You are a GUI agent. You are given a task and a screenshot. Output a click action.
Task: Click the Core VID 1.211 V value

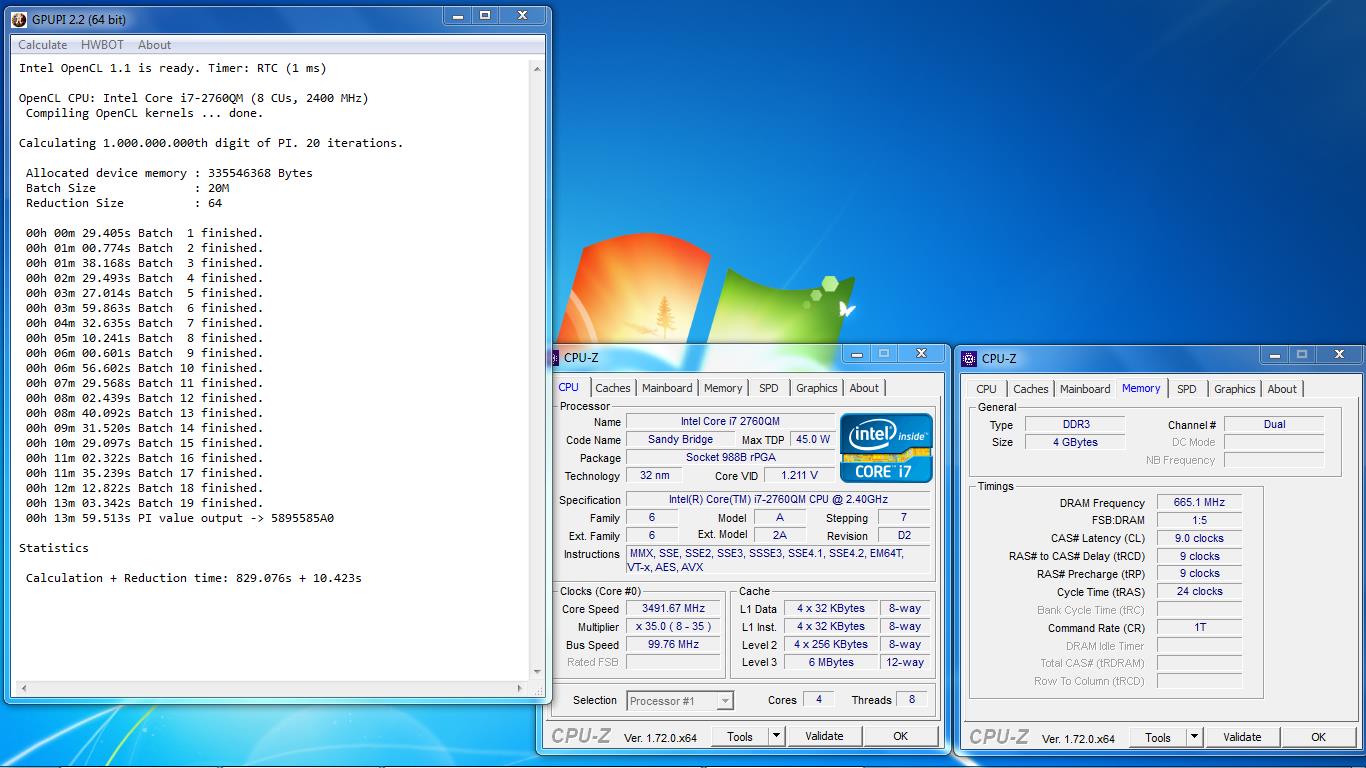[x=800, y=475]
